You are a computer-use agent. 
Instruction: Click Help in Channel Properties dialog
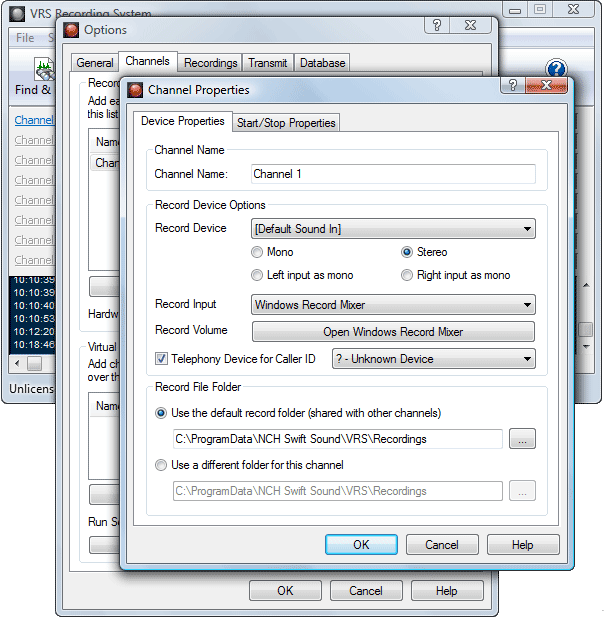(523, 545)
